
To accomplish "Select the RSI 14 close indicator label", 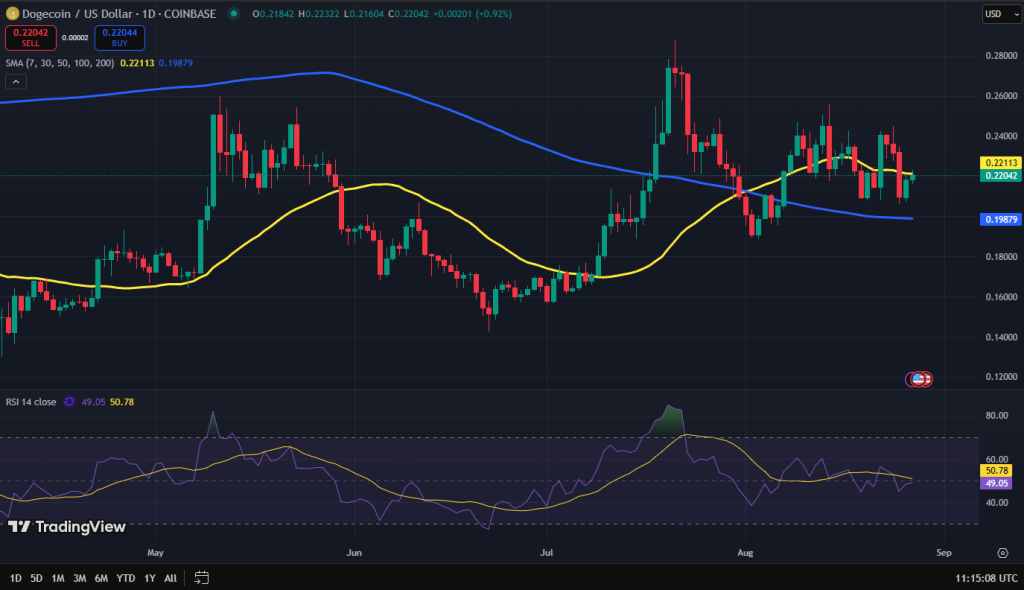I will 31,402.
